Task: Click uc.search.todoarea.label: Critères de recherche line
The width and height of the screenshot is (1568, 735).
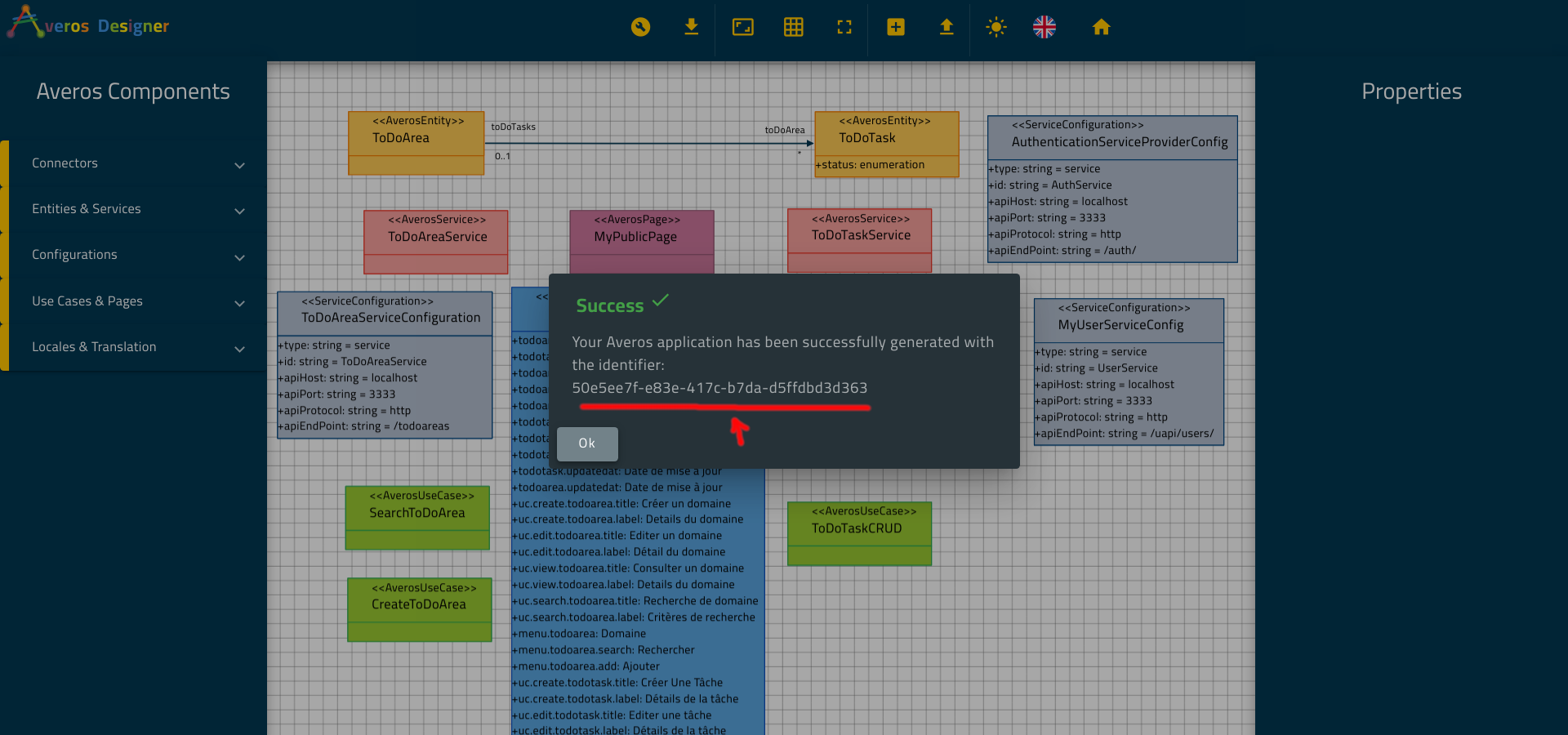Action: point(634,617)
